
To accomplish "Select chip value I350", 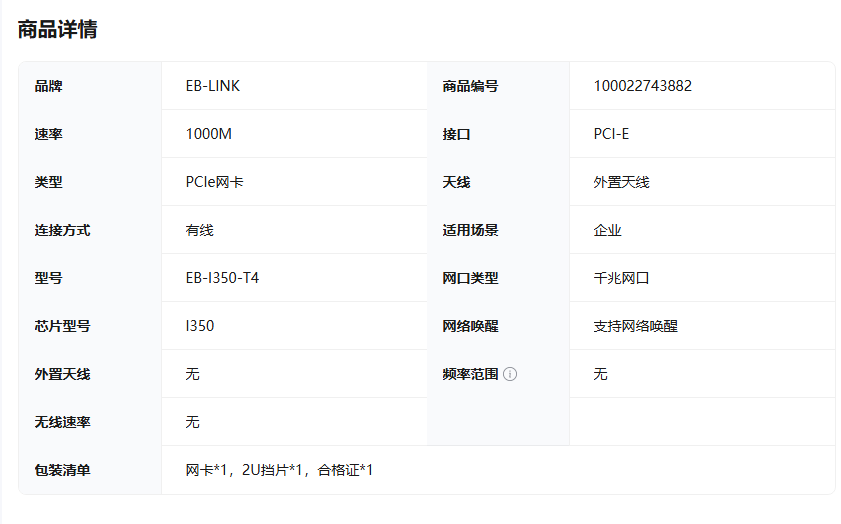I will [200, 326].
